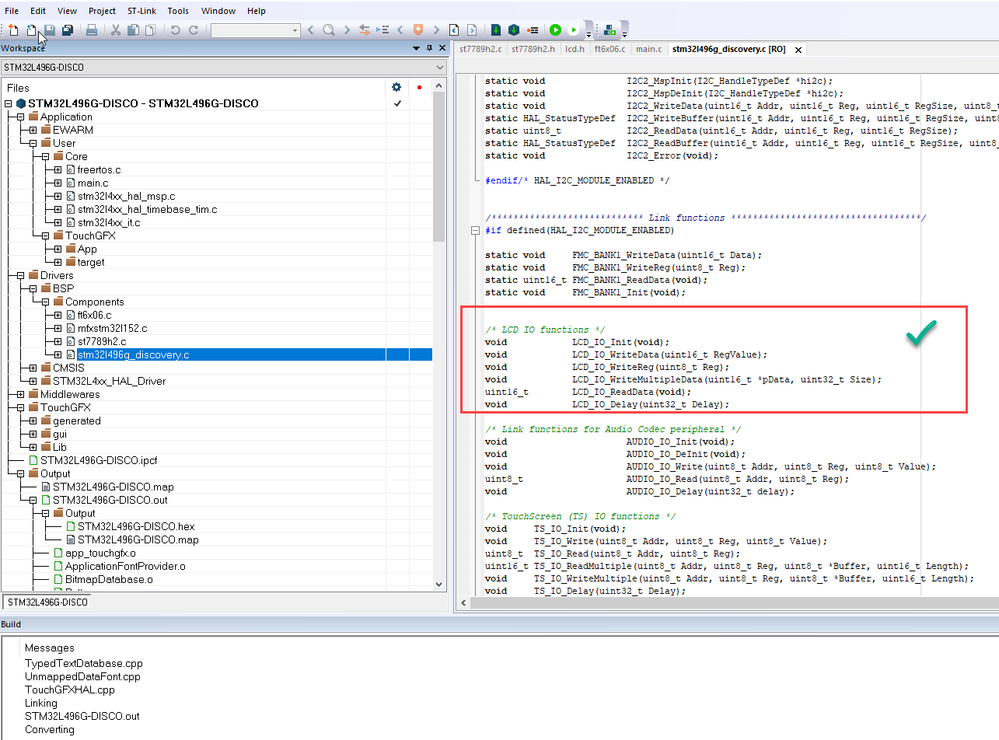This screenshot has height=740, width=999.
Task: Select main.c in the file tree
Action: coord(92,183)
